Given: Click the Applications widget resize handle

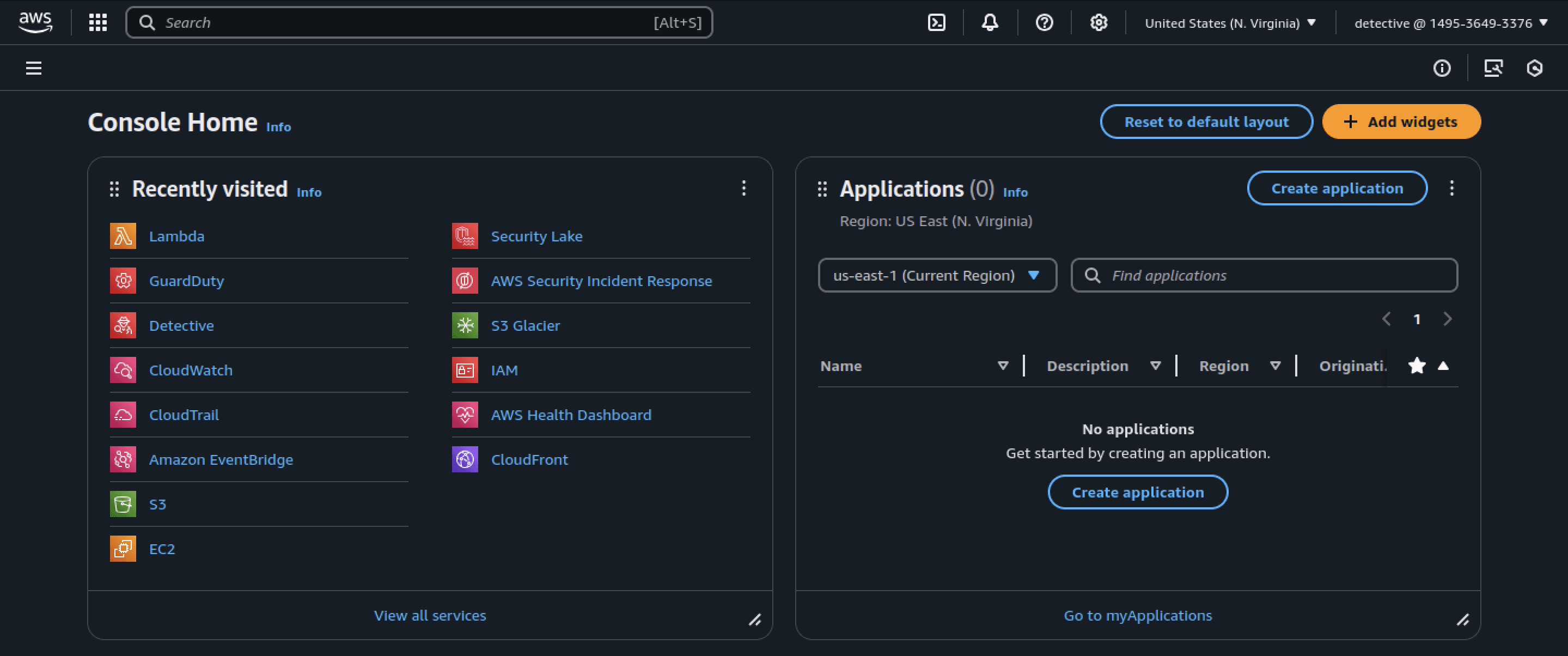Looking at the screenshot, I should (1463, 620).
